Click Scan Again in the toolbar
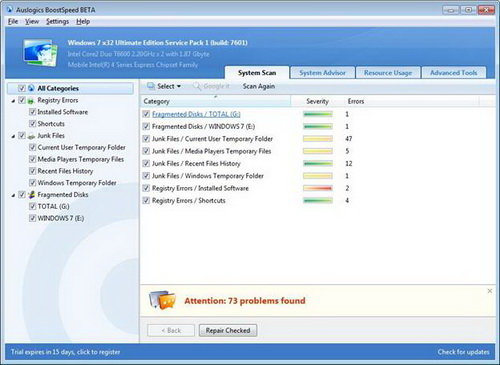The image size is (500, 365). pos(259,86)
